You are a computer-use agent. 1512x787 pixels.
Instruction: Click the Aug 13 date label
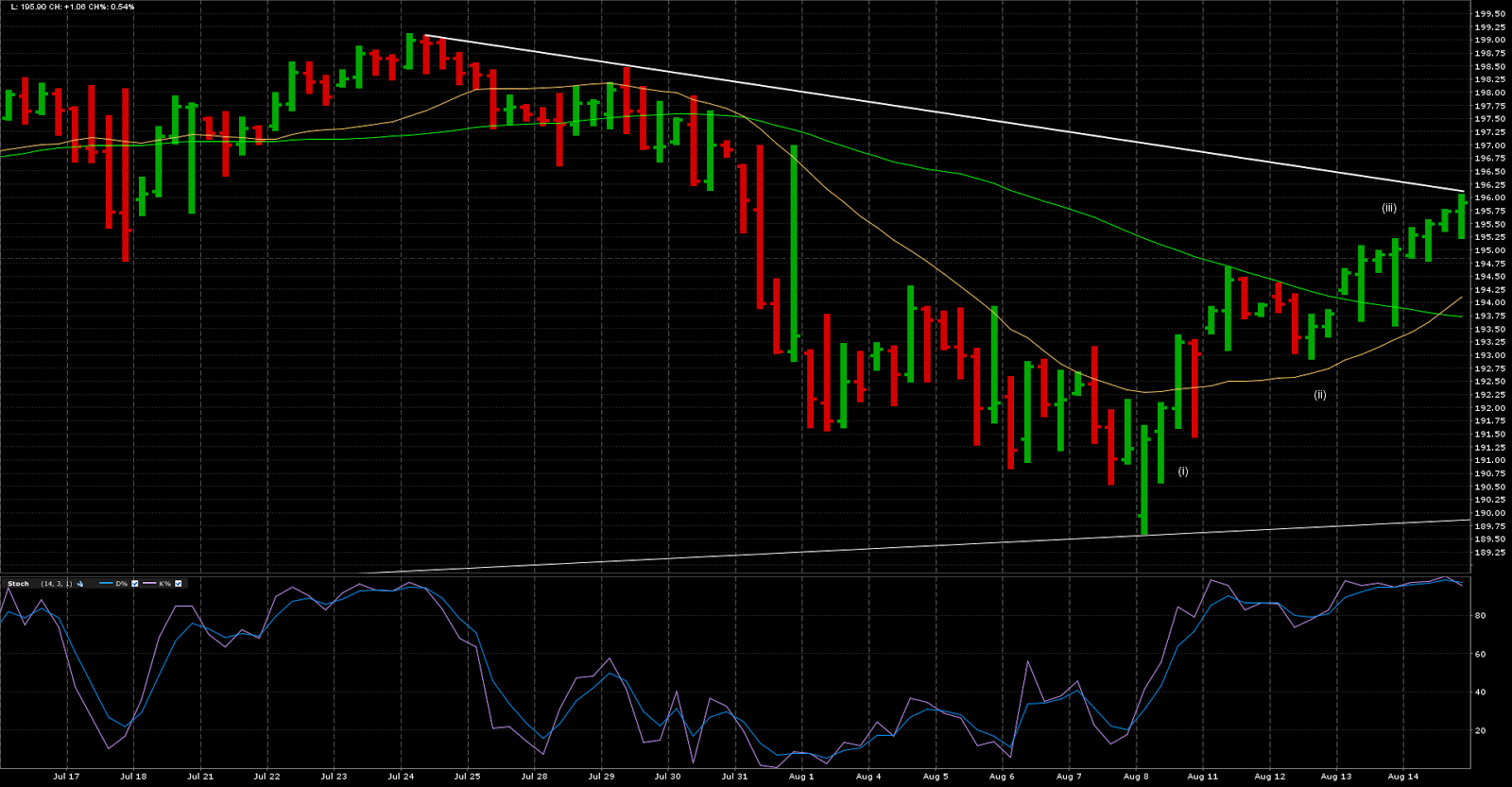(1336, 777)
